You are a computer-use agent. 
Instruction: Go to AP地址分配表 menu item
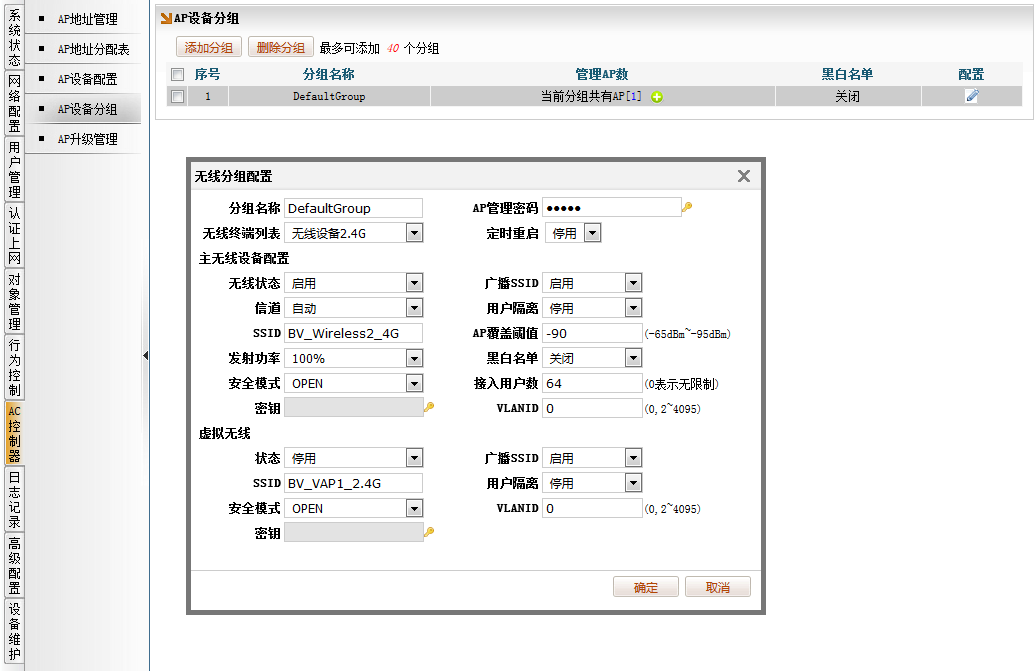click(x=84, y=49)
